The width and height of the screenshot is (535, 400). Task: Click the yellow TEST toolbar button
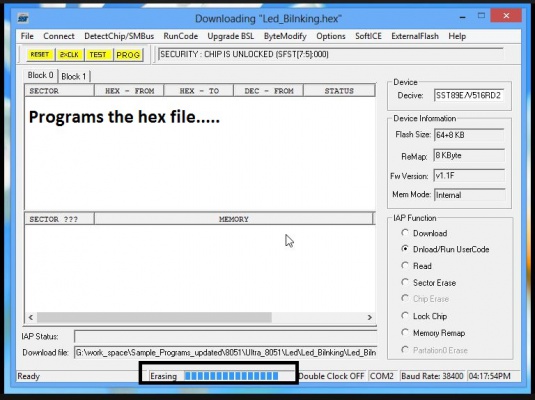click(98, 55)
